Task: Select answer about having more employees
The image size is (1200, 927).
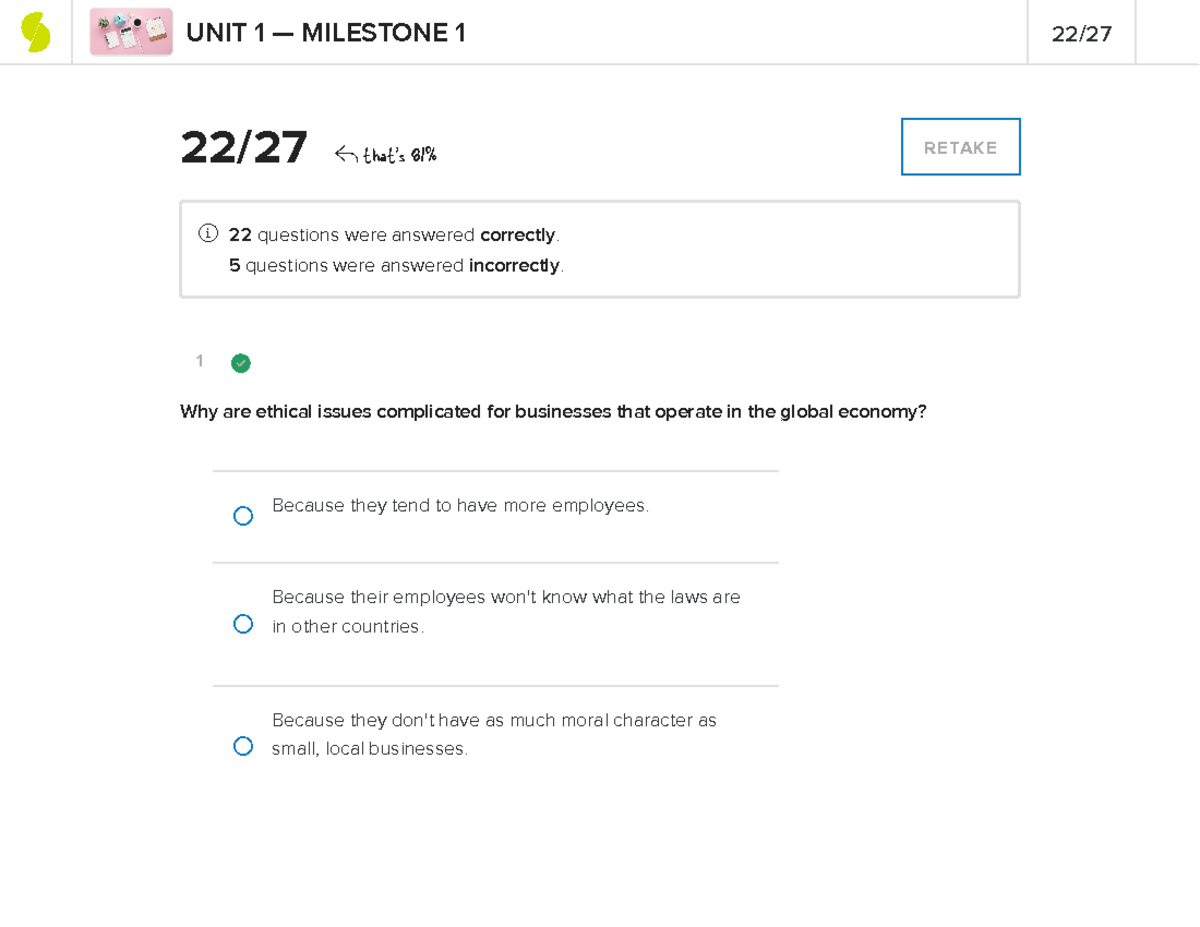Action: (243, 515)
